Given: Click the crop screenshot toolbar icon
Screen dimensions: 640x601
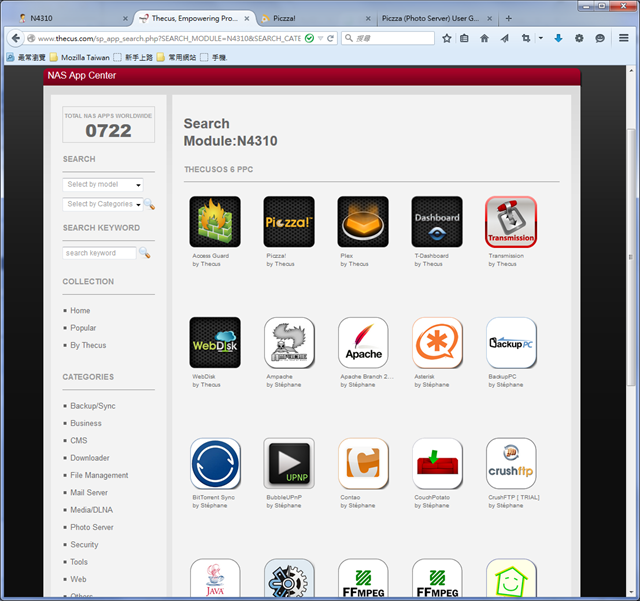Looking at the screenshot, I should pyautogui.click(x=526, y=38).
